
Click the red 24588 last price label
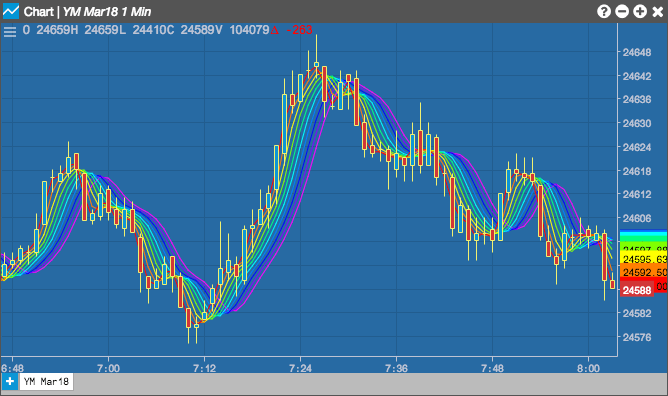click(x=636, y=290)
